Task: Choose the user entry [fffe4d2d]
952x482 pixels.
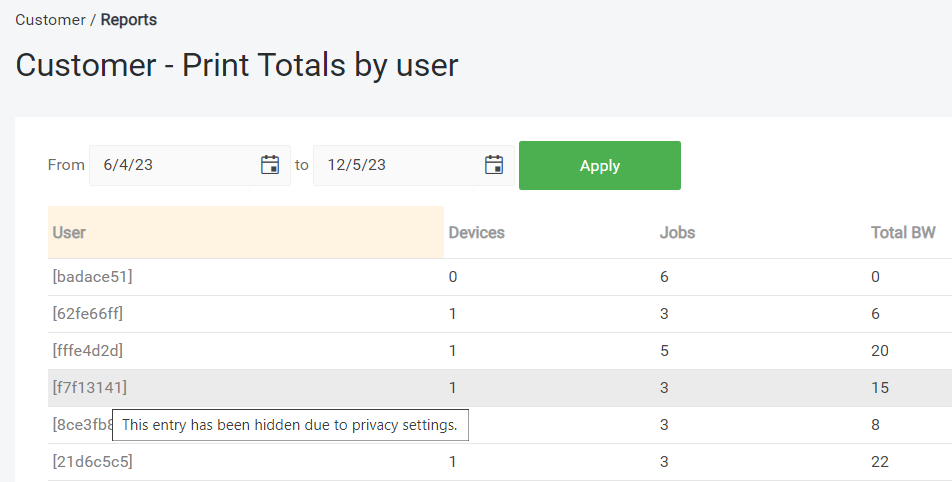Action: point(88,351)
